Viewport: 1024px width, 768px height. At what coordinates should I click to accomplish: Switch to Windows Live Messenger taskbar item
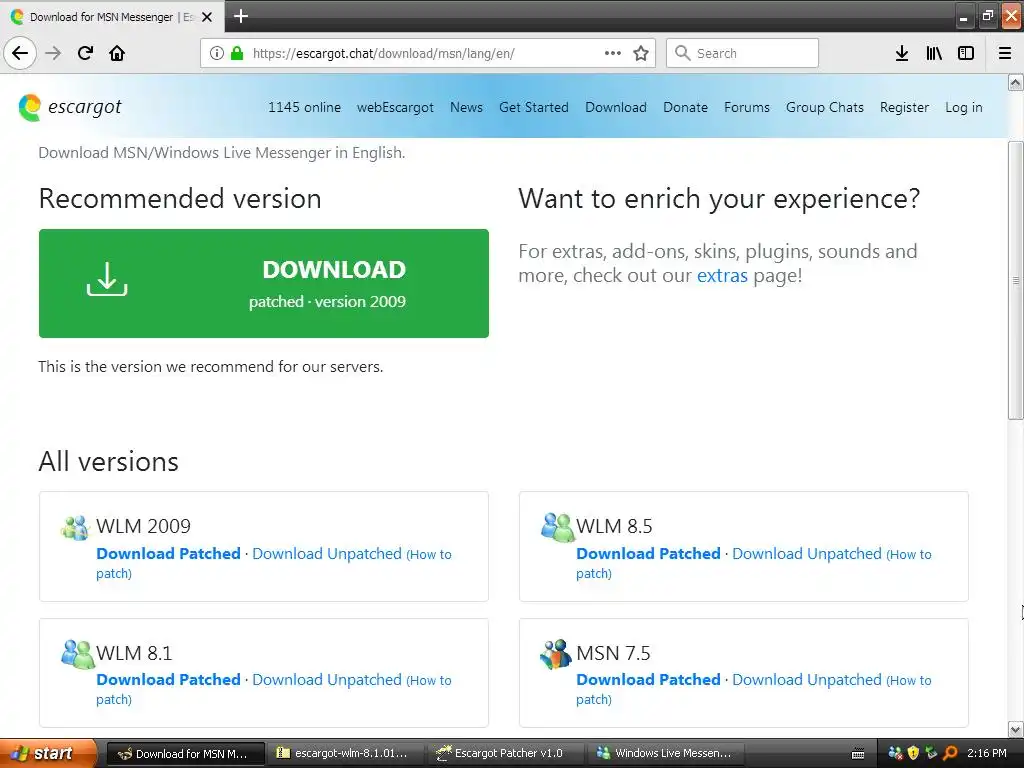[665, 754]
